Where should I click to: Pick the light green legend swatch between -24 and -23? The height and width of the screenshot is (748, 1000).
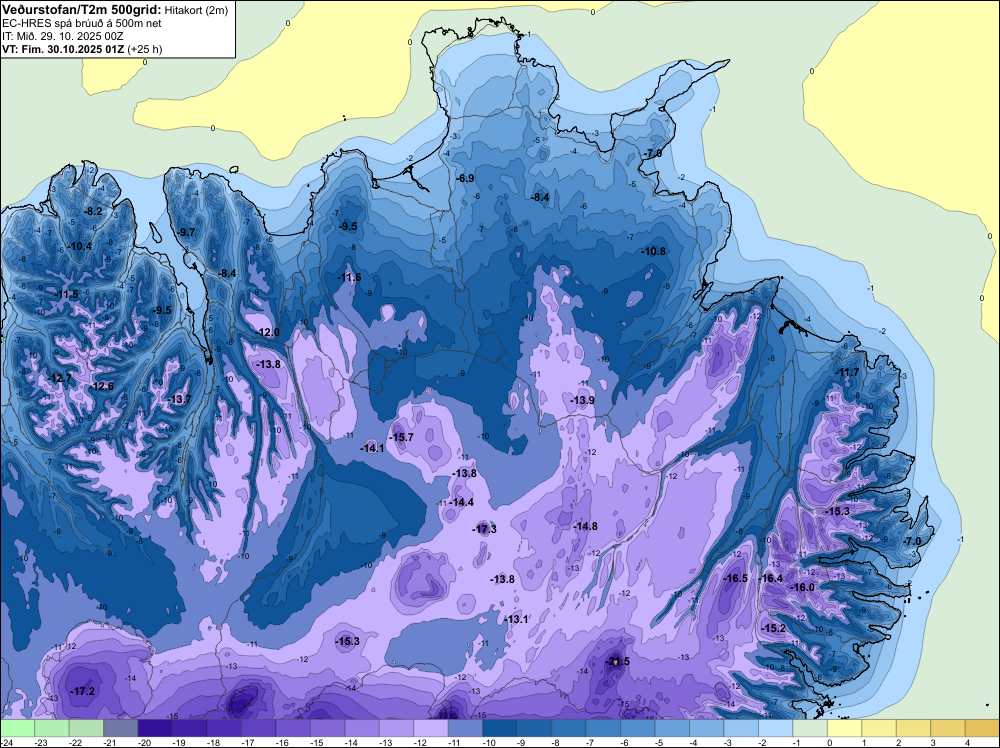tap(17, 728)
